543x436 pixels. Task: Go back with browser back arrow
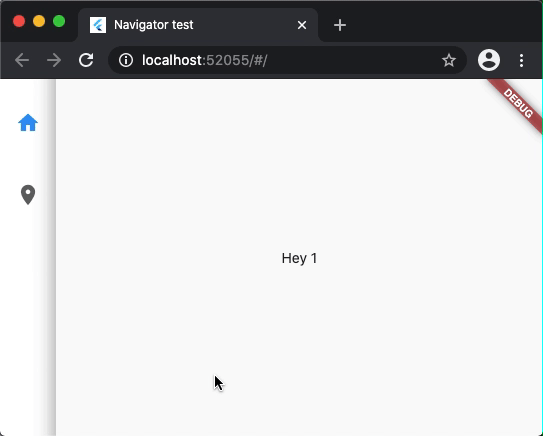pos(22,60)
